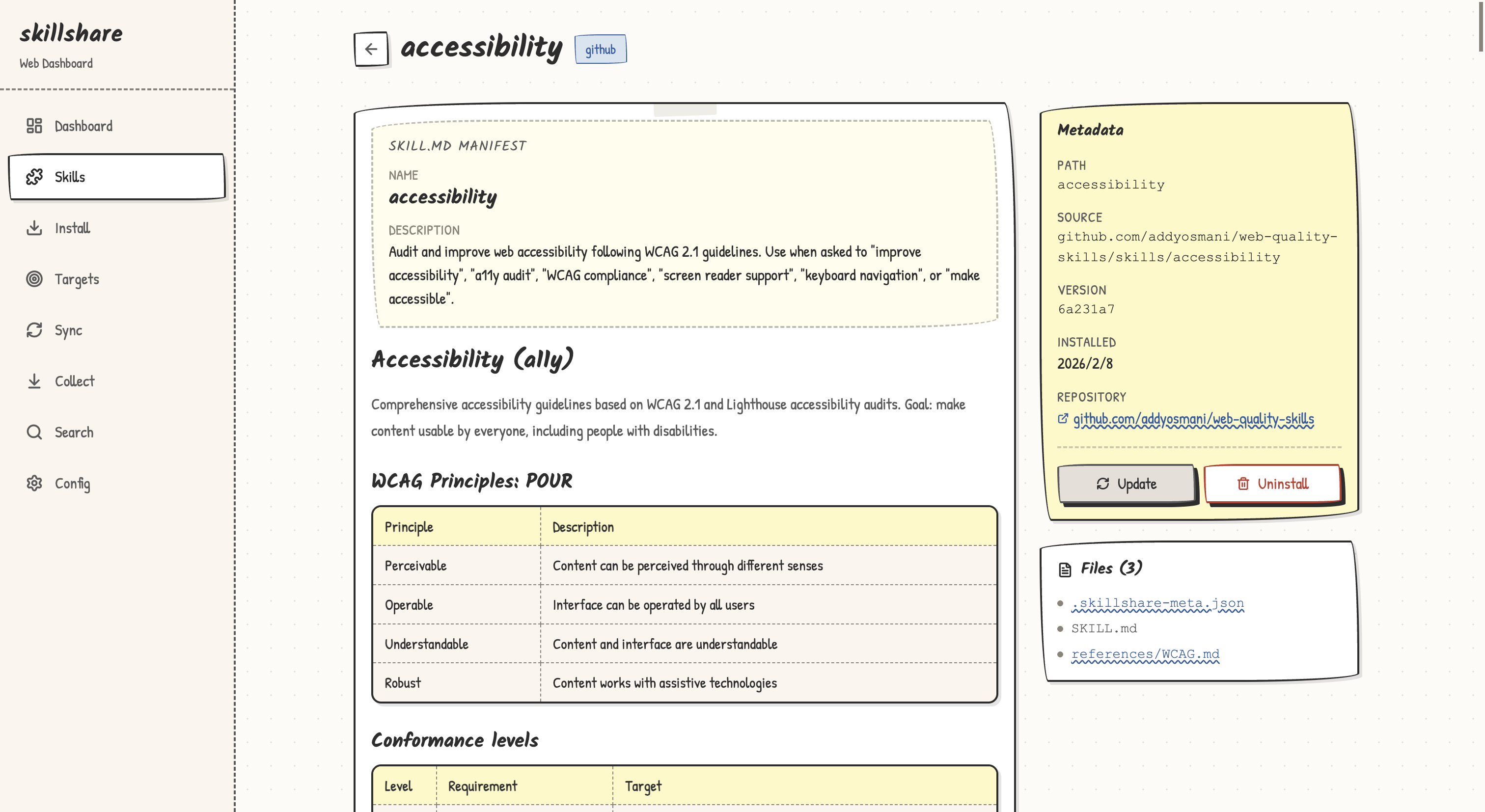Click the external-link icon beside repository
The width and height of the screenshot is (1485, 812).
1063,419
